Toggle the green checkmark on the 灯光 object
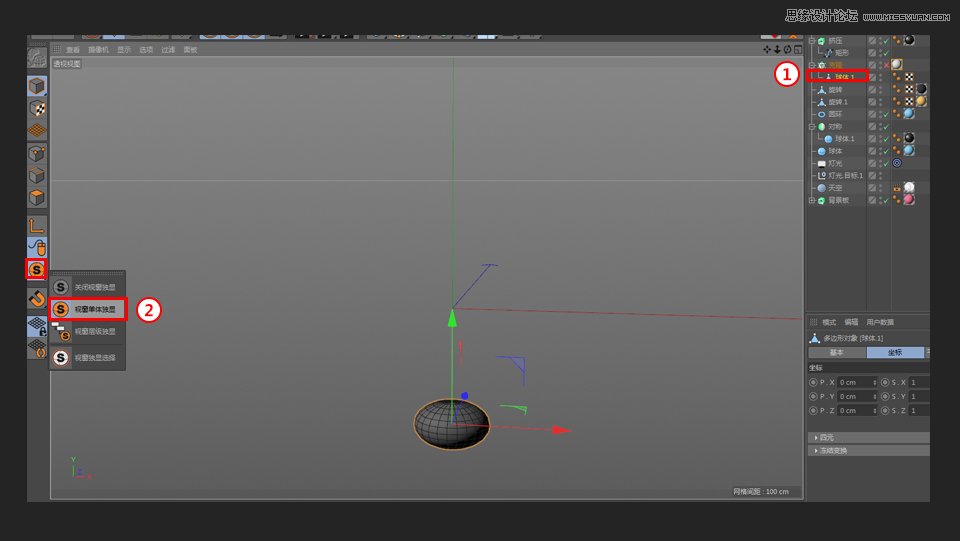The height and width of the screenshot is (541, 960). (885, 163)
